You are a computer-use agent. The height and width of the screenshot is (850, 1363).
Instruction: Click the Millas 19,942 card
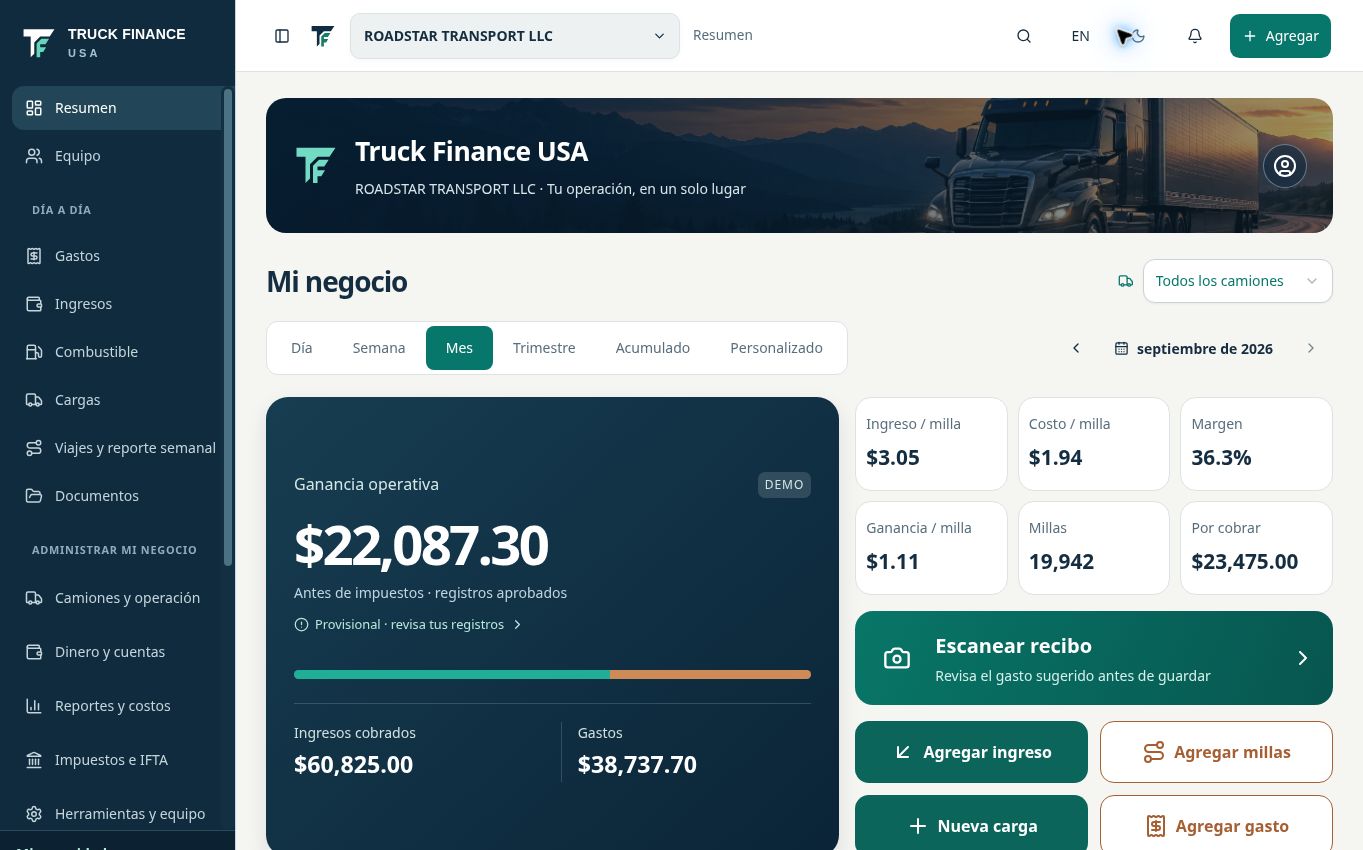point(1094,548)
